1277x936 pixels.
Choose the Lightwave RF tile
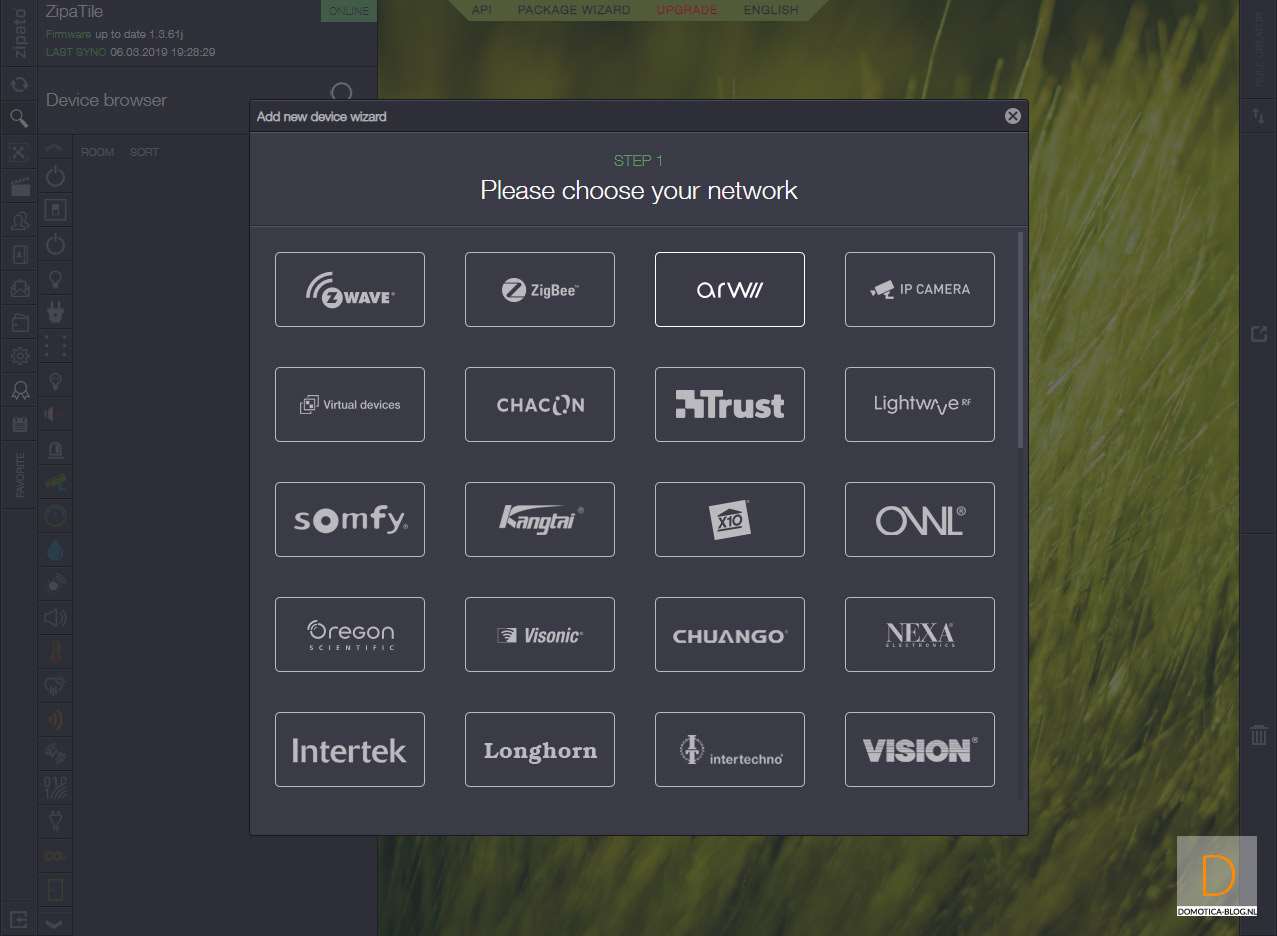pyautogui.click(x=920, y=404)
